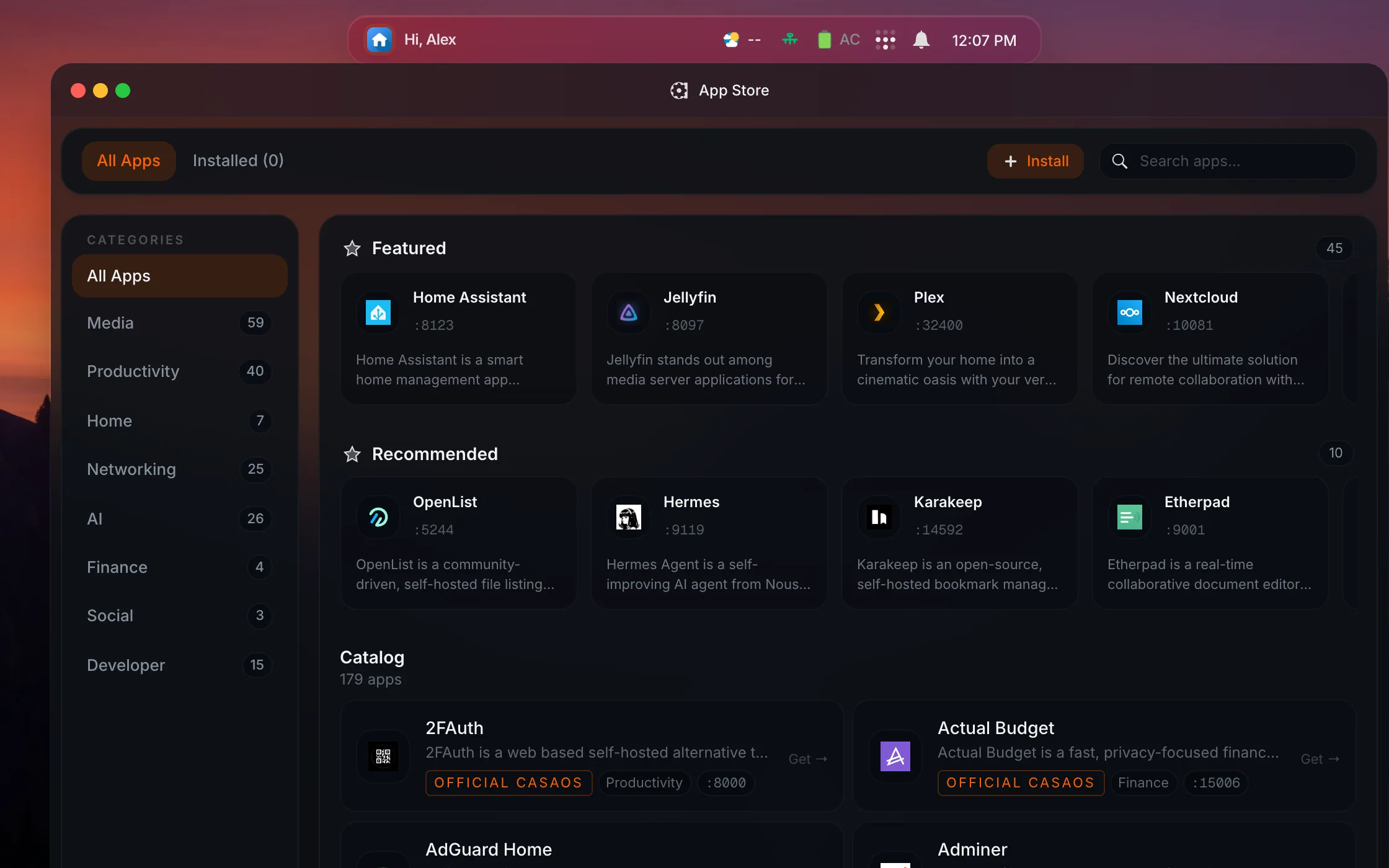Open the battery AC status icon
The height and width of the screenshot is (868, 1389).
click(838, 40)
